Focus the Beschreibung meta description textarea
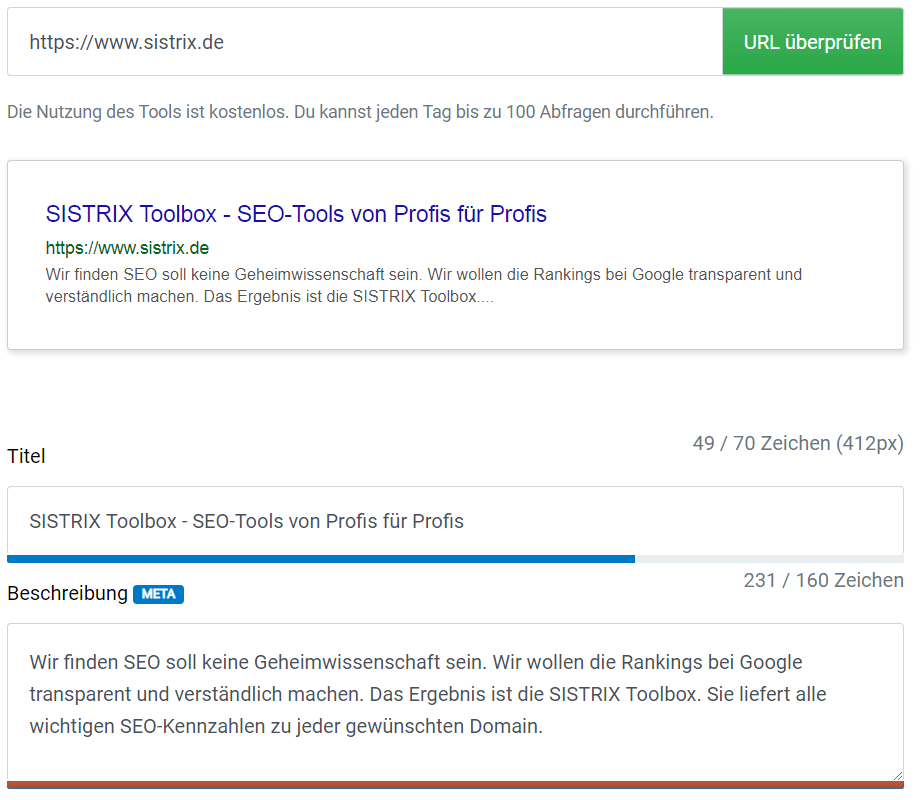Image resolution: width=920 pixels, height=800 pixels. (455, 702)
